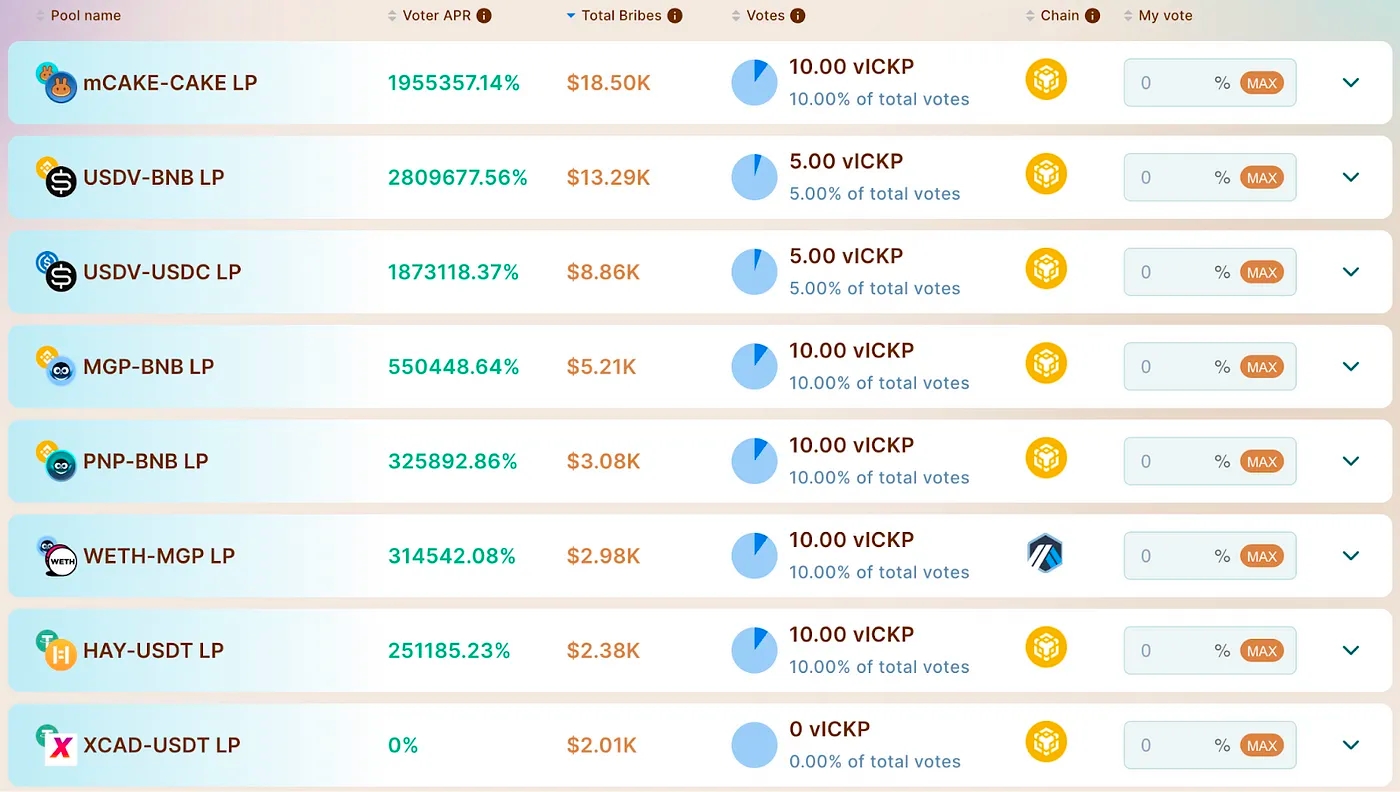Image resolution: width=1400 pixels, height=792 pixels.
Task: Click the Chain column info icon
Action: pyautogui.click(x=1092, y=16)
